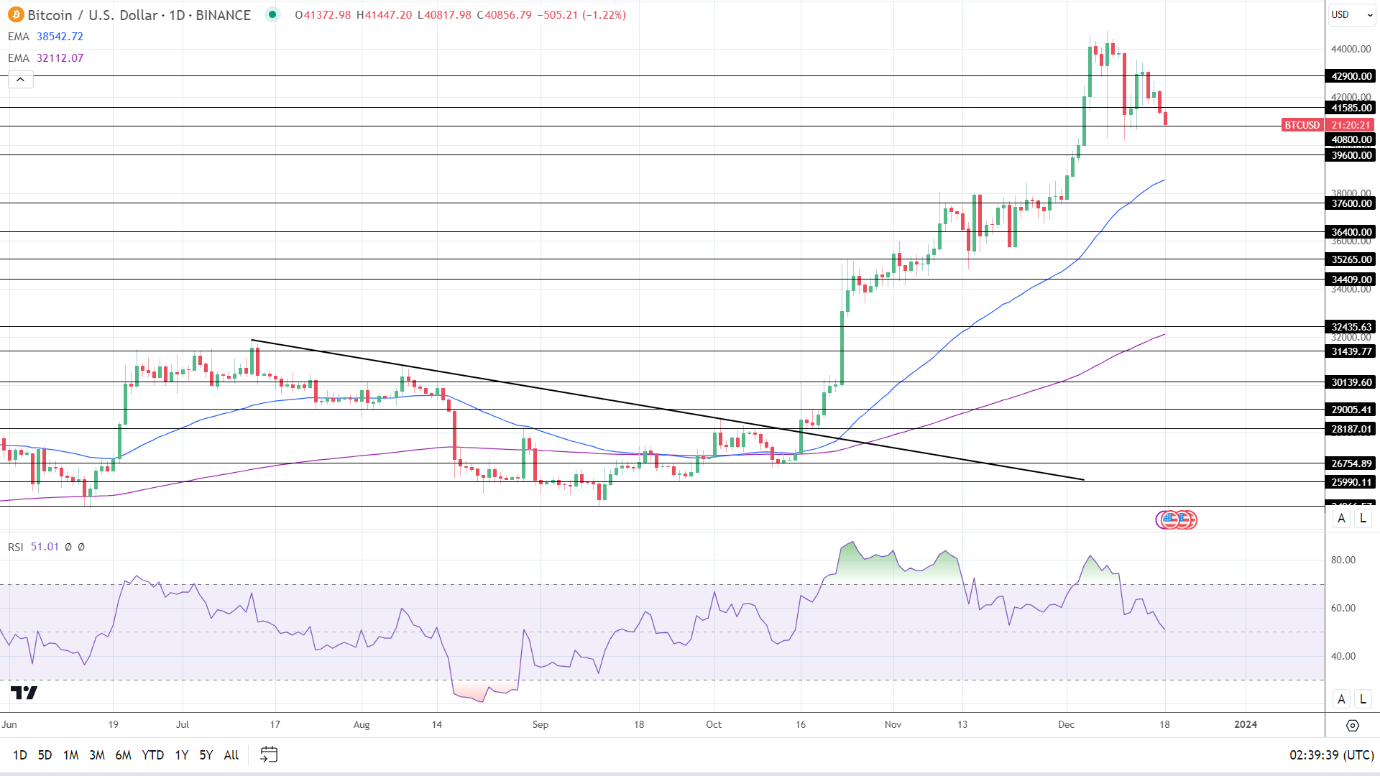Click the 30139.60 horizontal line label

pyautogui.click(x=1351, y=382)
